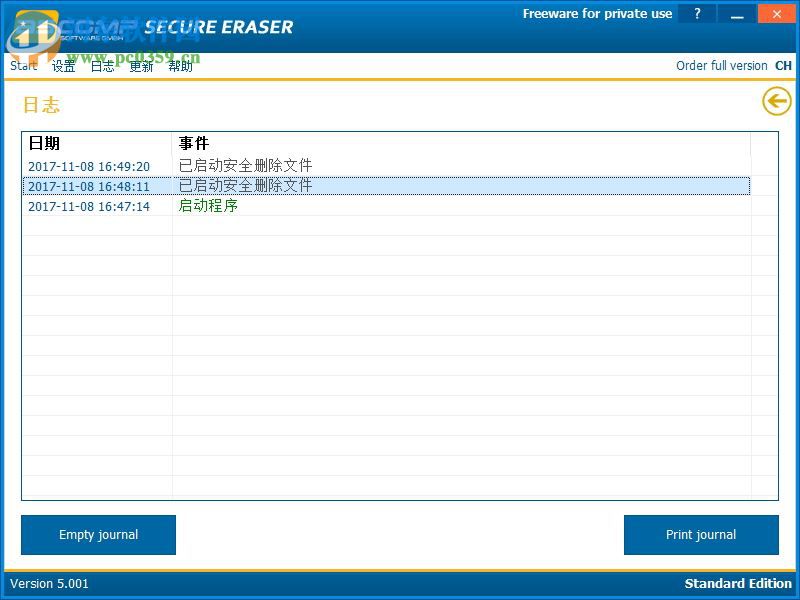The width and height of the screenshot is (800, 600).
Task: Select the Start menu item
Action: click(22, 65)
